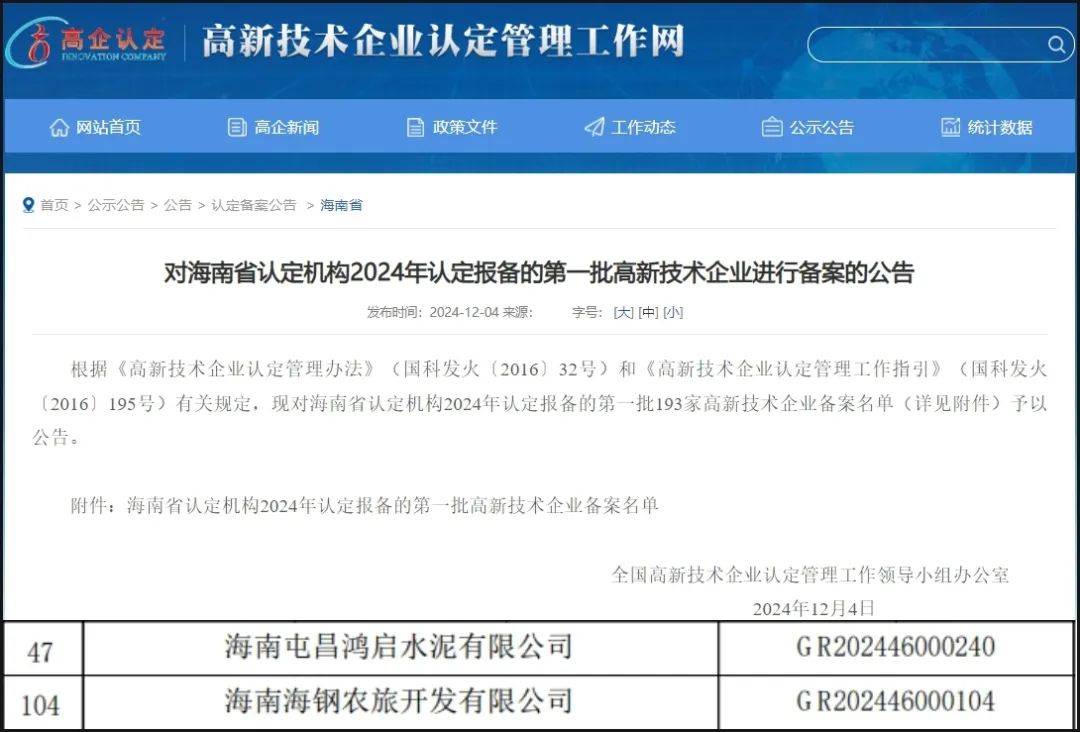
Task: Open the 公示公告 navigation item
Action: click(808, 127)
